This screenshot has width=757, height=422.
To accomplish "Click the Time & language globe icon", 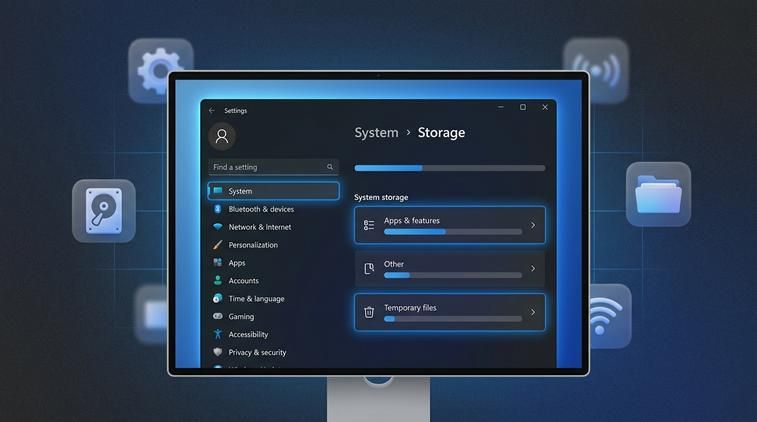I will point(218,298).
